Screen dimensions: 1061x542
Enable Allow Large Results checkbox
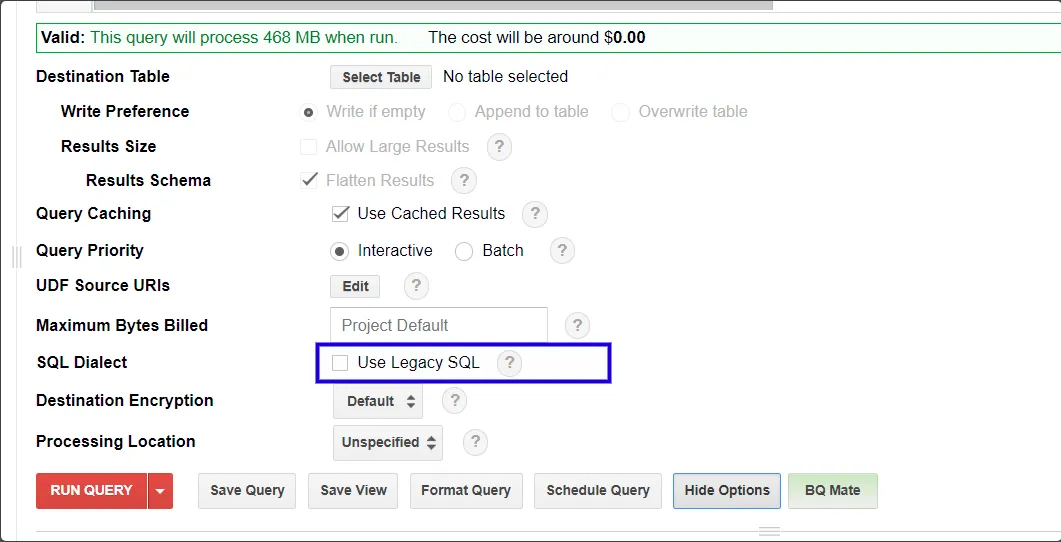click(309, 147)
